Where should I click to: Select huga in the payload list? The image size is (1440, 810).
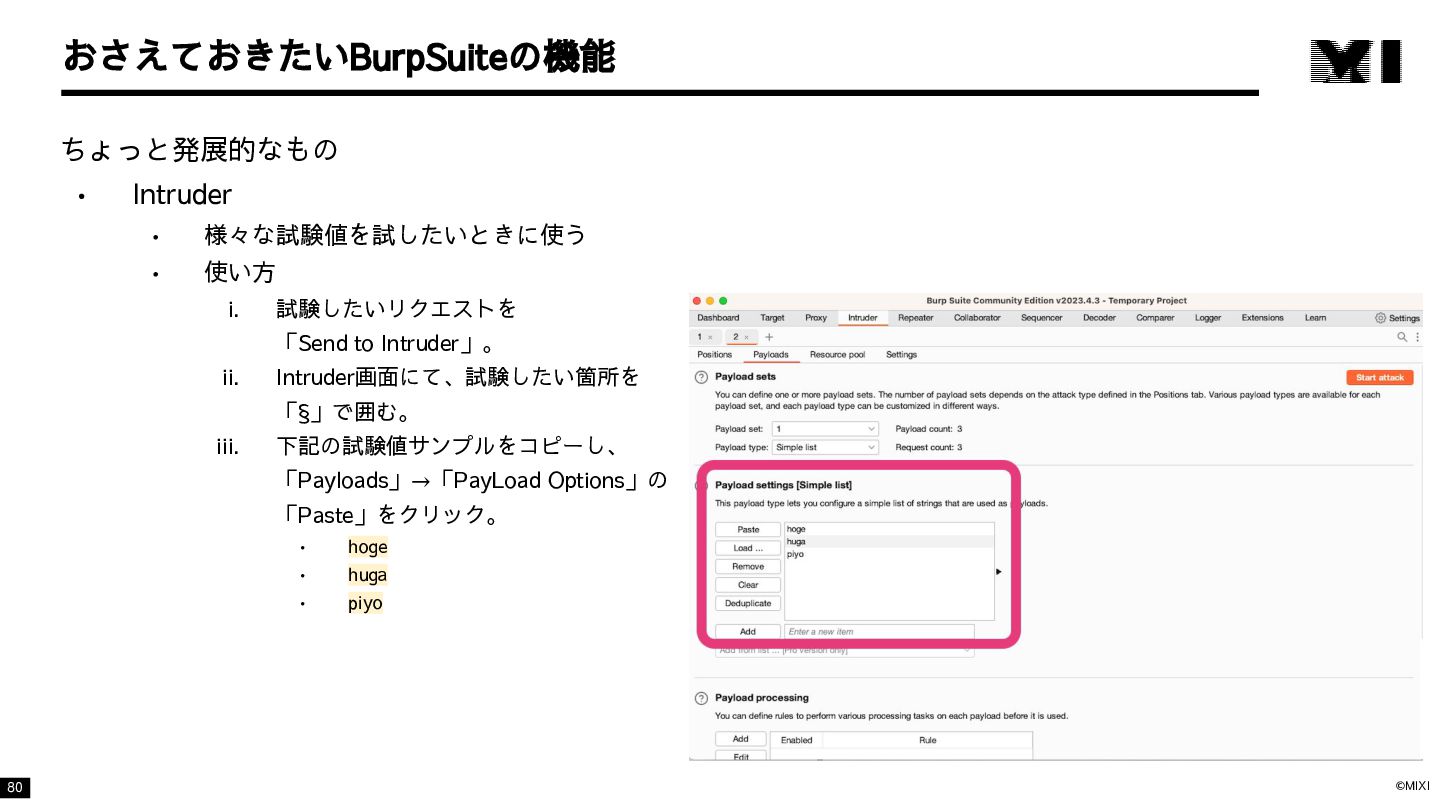tap(889, 541)
